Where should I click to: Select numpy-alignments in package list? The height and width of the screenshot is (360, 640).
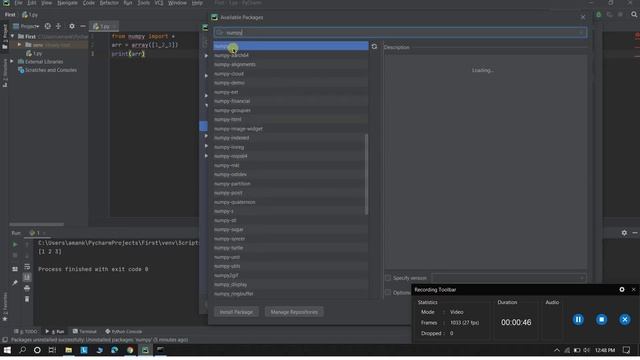pos(291,64)
